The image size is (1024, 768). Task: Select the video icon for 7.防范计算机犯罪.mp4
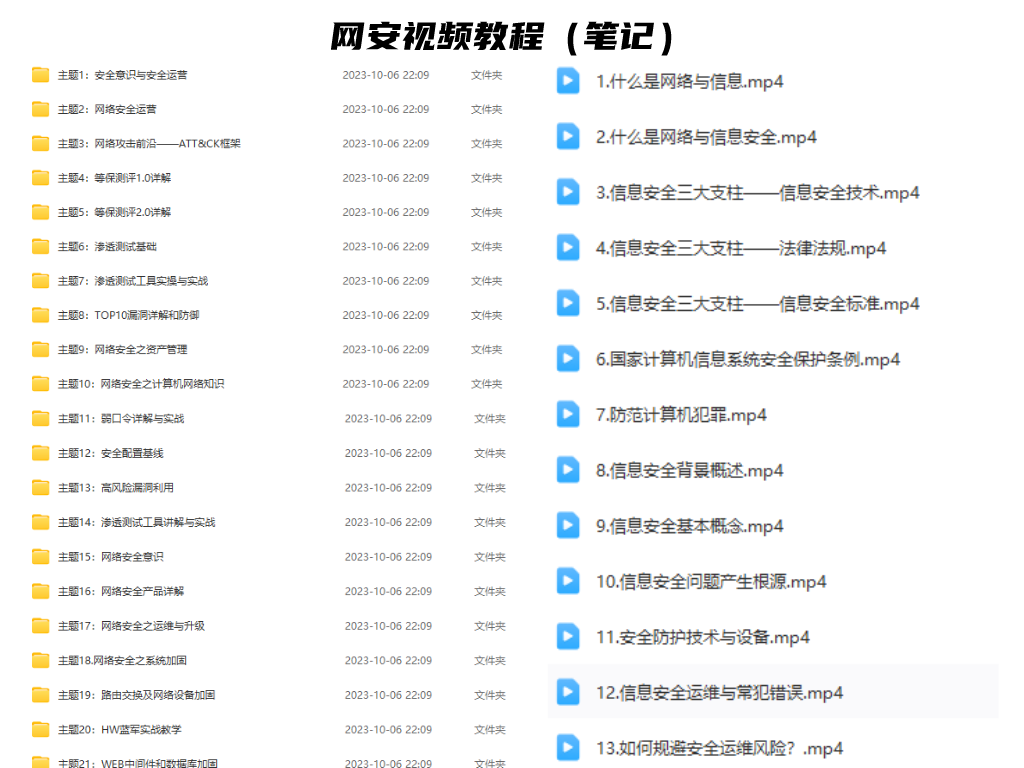pyautogui.click(x=568, y=414)
